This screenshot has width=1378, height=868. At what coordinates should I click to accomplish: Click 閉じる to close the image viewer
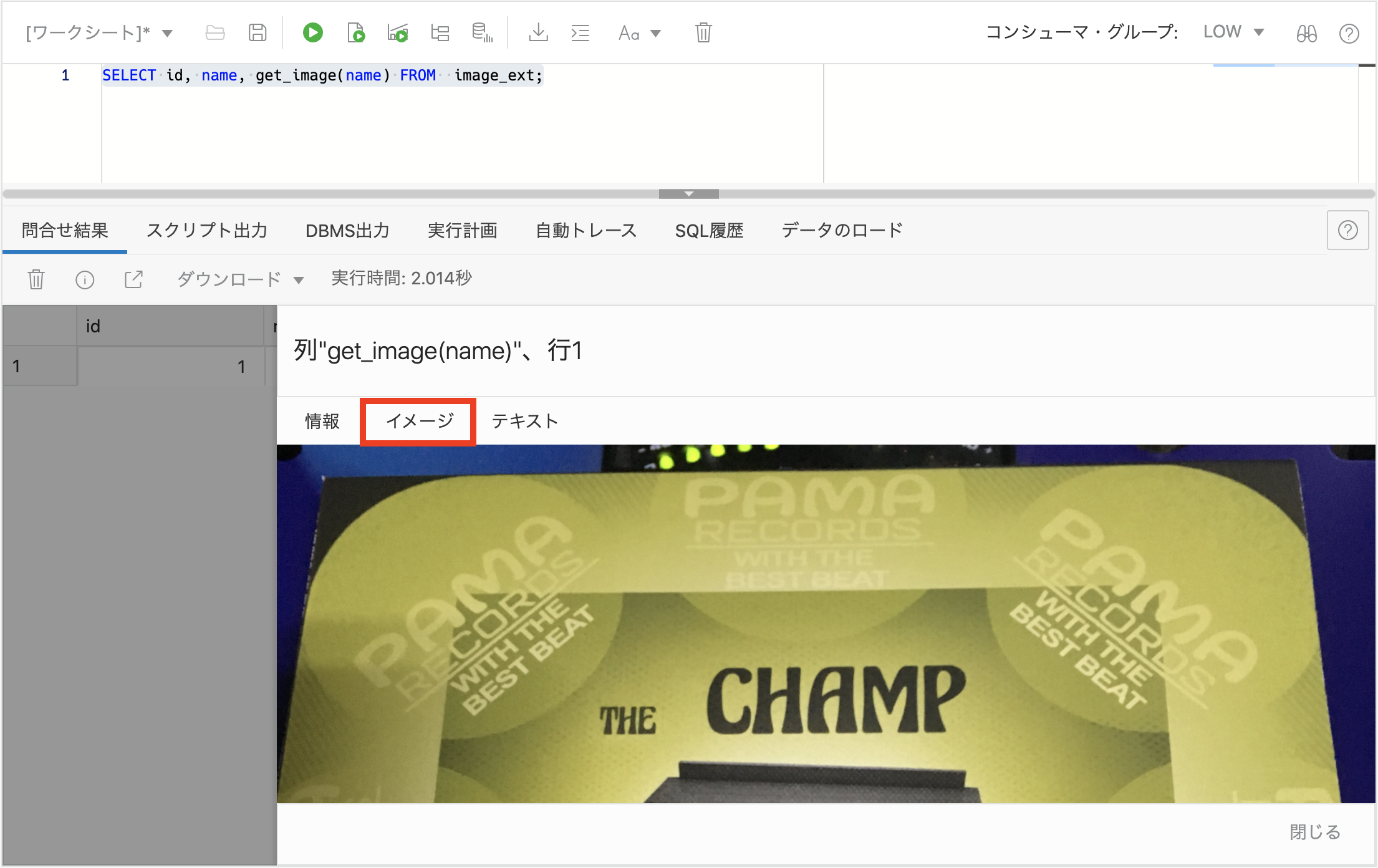click(1313, 832)
